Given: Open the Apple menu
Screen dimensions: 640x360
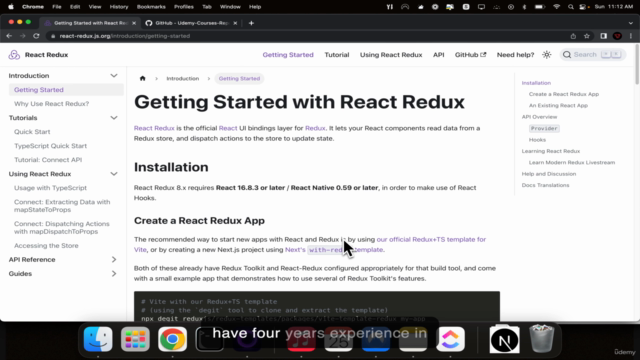Looking at the screenshot, I should [11, 7].
